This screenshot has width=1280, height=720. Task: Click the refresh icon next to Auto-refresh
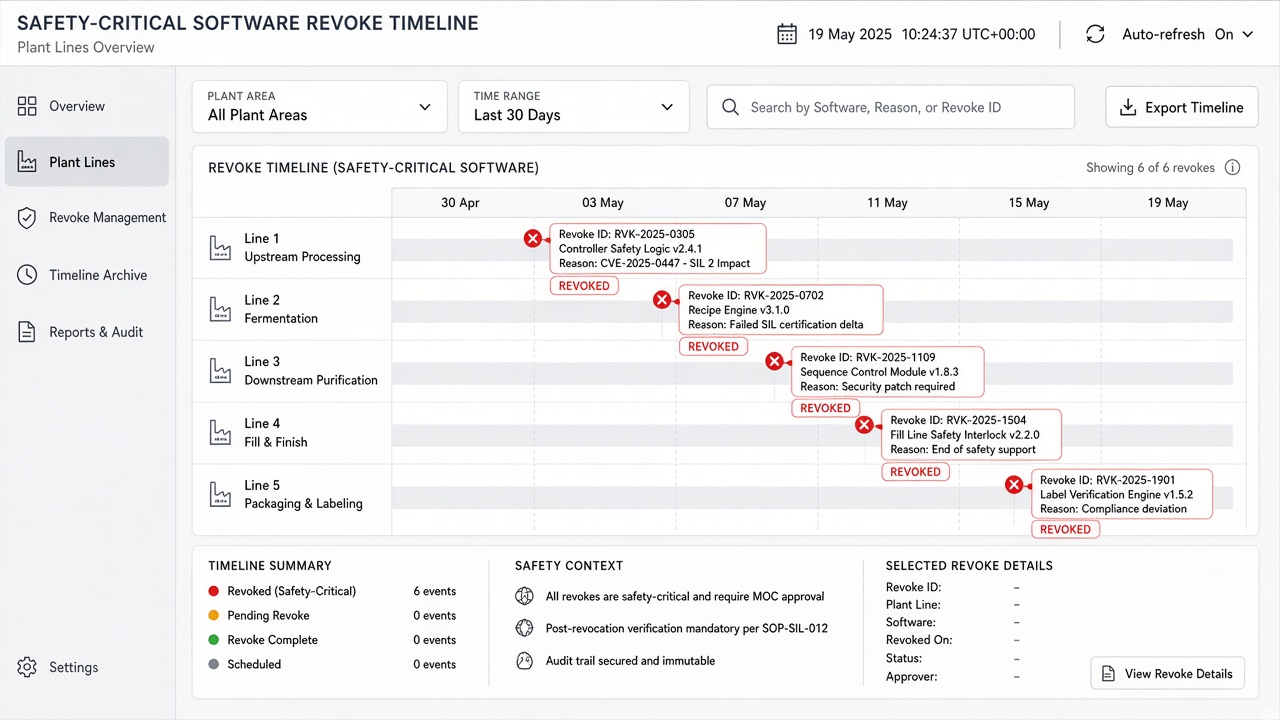[1095, 34]
